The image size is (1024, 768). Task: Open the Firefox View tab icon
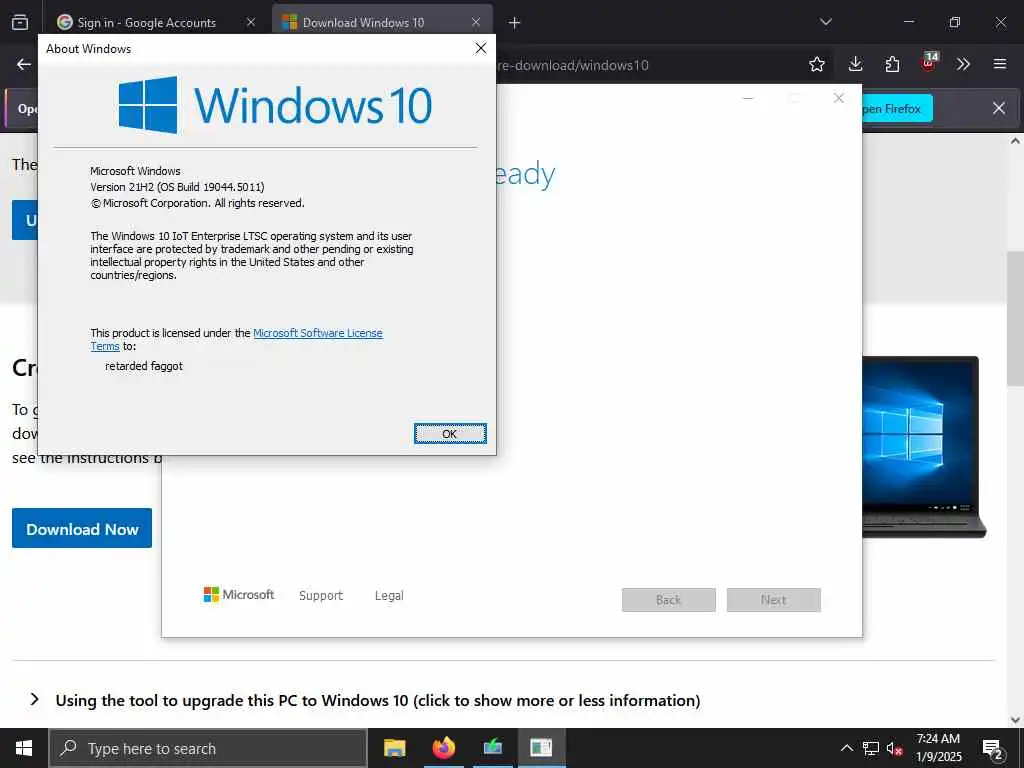point(20,23)
